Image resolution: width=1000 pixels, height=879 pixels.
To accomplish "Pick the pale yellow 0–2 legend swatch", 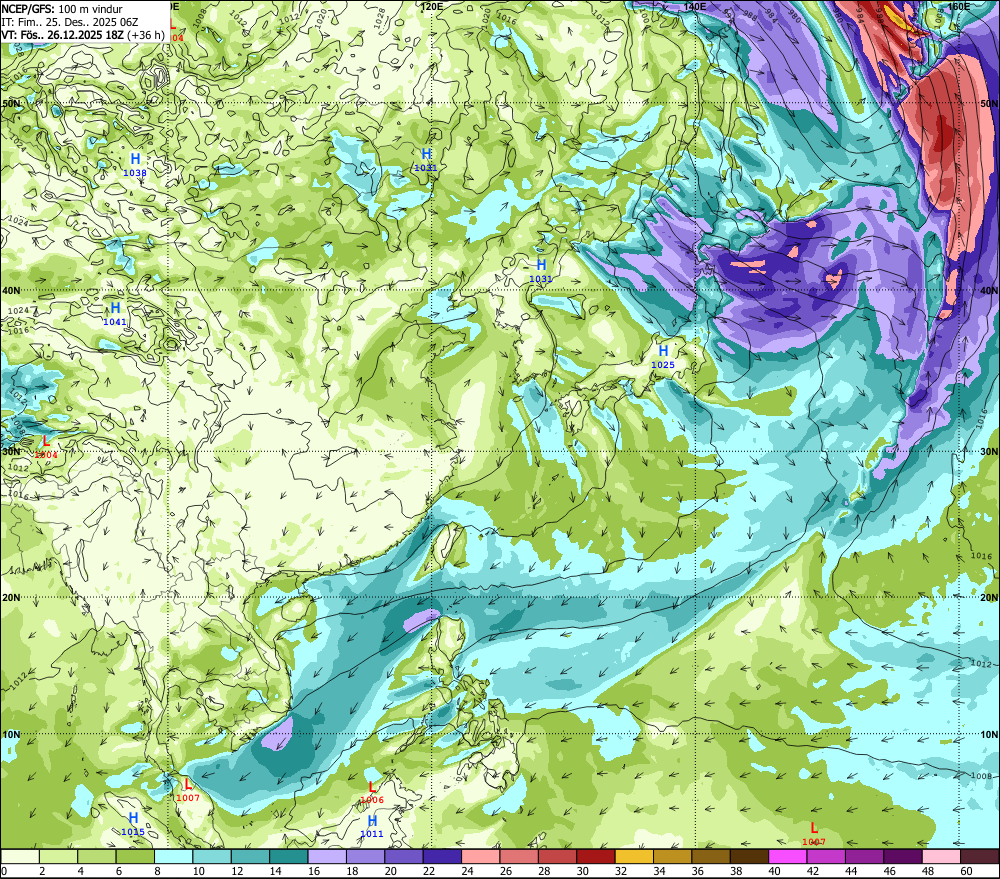I will coord(20,856).
